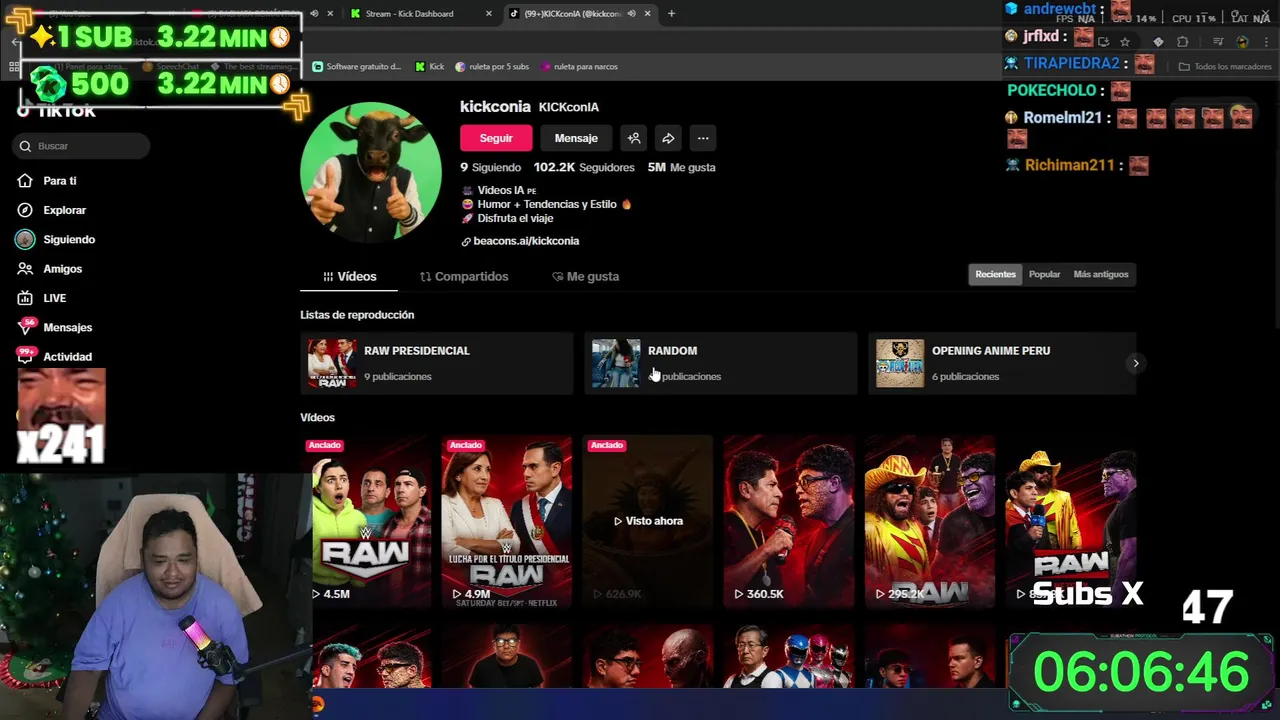Image resolution: width=1280 pixels, height=720 pixels.
Task: Sort videos by Popular
Action: (1045, 274)
